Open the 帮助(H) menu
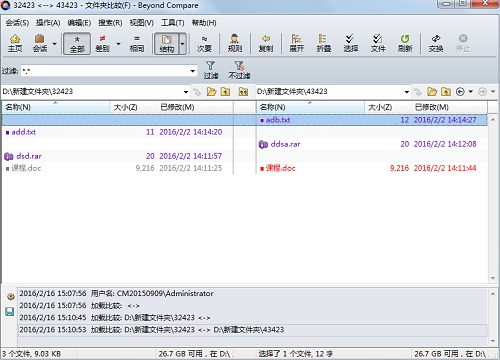 tap(204, 23)
